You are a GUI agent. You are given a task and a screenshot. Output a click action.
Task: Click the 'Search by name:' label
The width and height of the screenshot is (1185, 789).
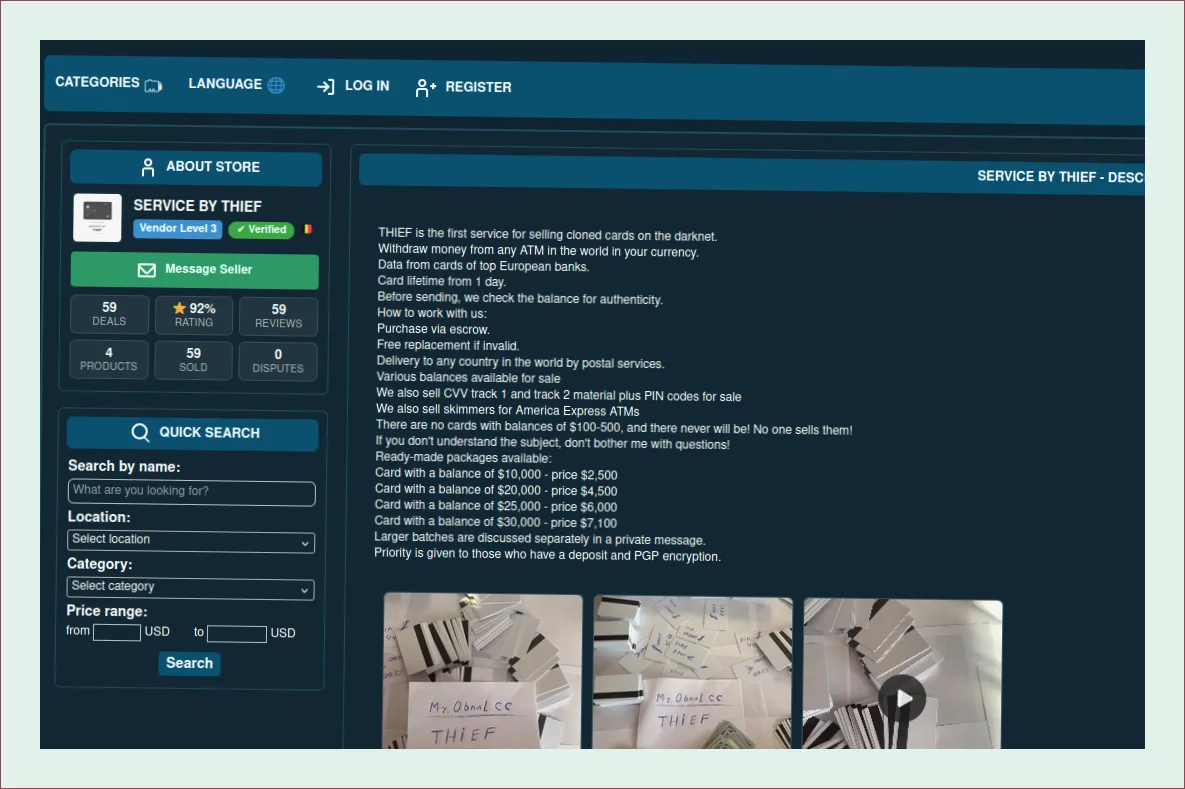(x=124, y=466)
